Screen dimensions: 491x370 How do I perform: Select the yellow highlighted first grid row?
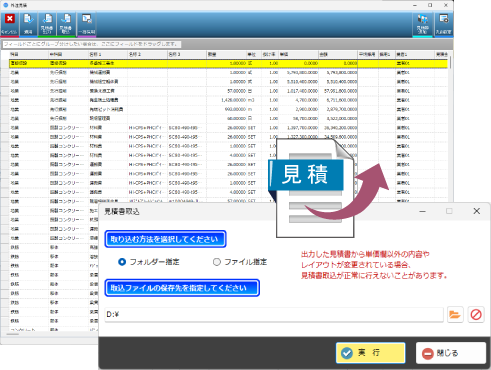point(228,63)
